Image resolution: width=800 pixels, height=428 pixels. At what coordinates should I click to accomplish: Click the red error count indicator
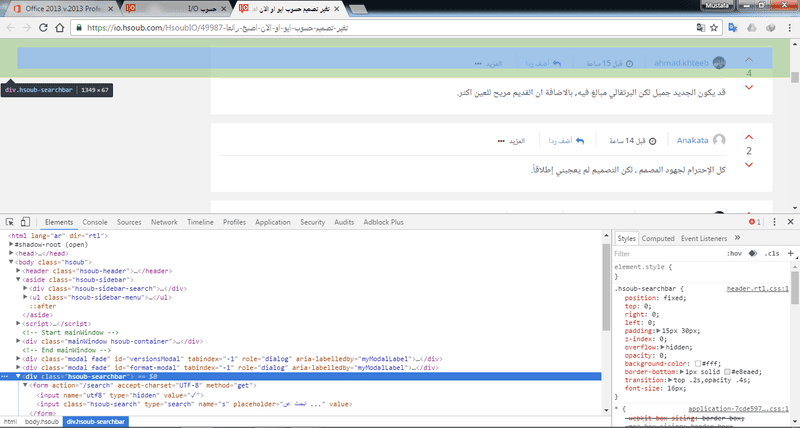point(754,221)
